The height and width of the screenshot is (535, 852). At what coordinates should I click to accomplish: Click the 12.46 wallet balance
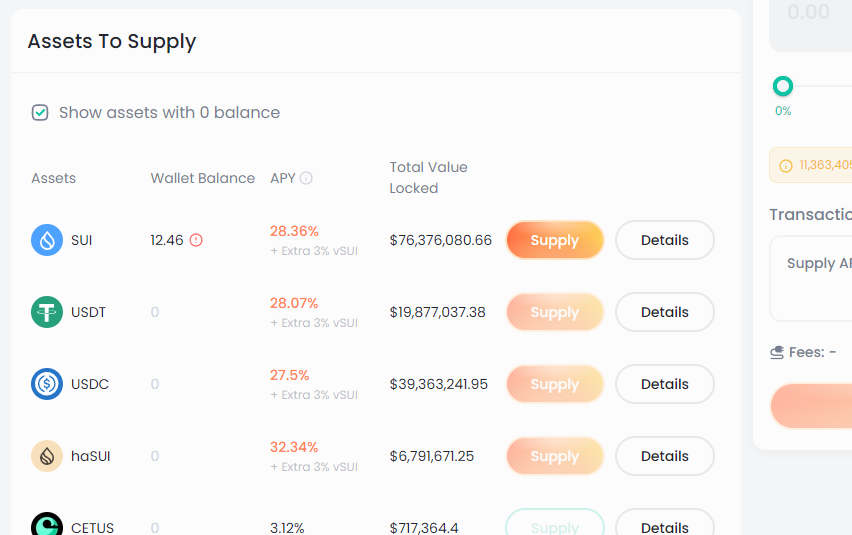[167, 240]
